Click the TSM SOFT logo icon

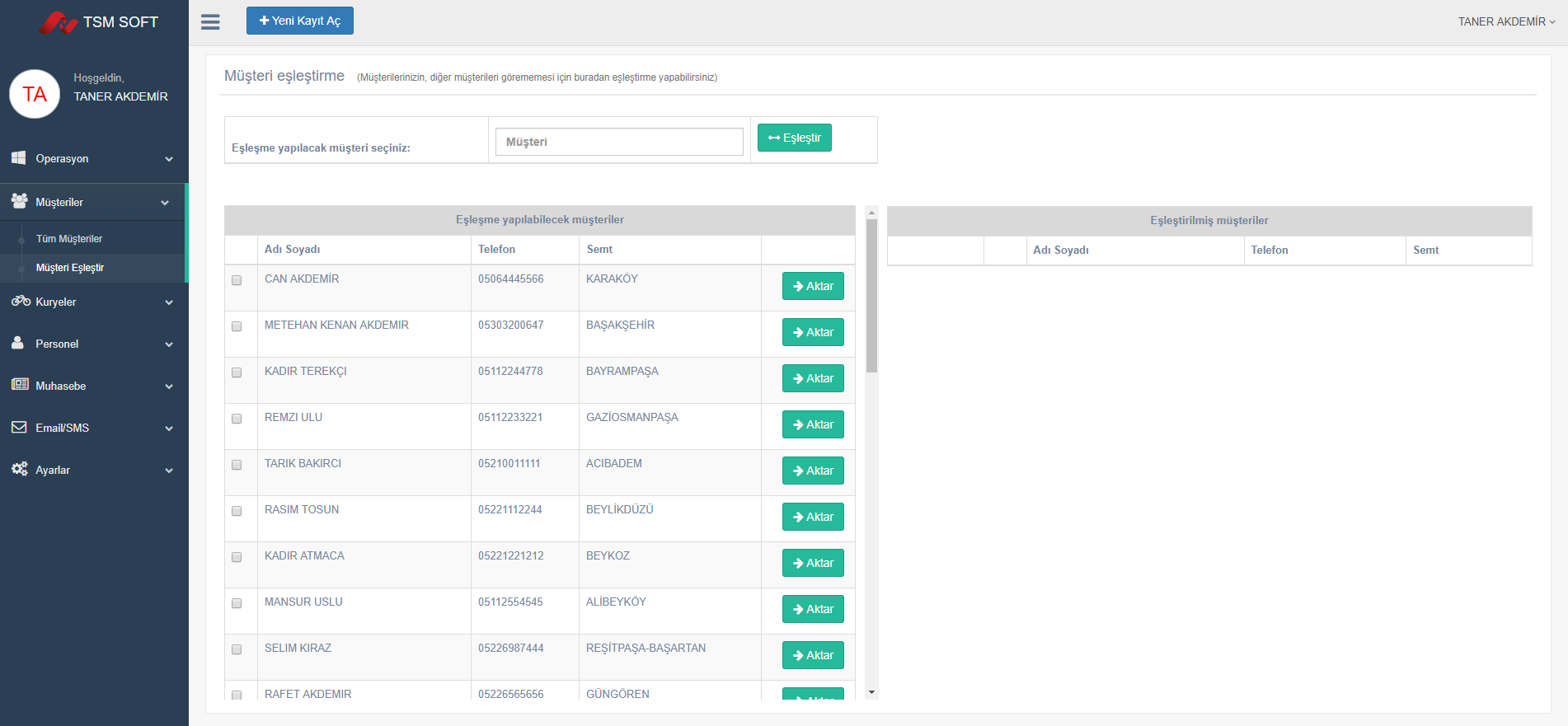(58, 22)
